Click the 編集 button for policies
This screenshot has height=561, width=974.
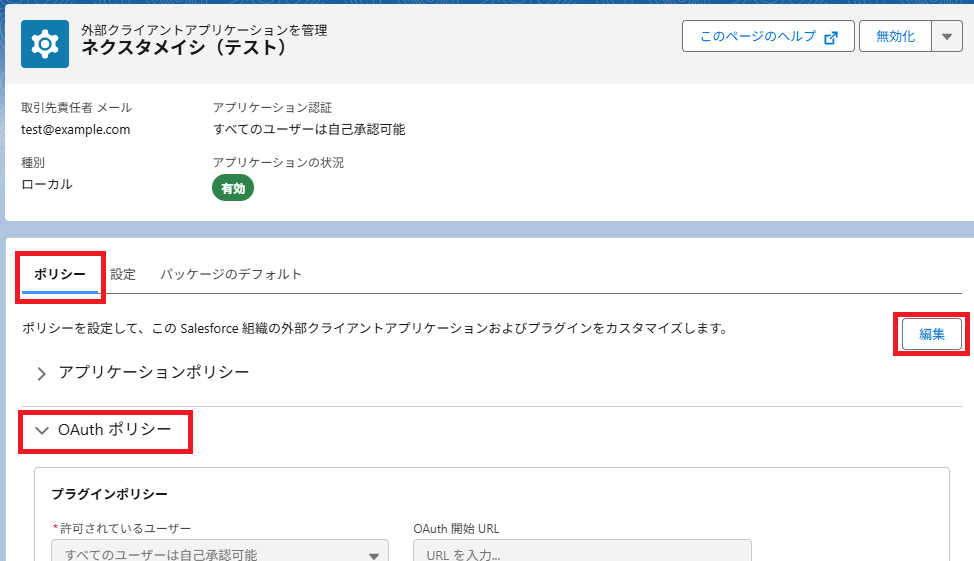pos(931,334)
